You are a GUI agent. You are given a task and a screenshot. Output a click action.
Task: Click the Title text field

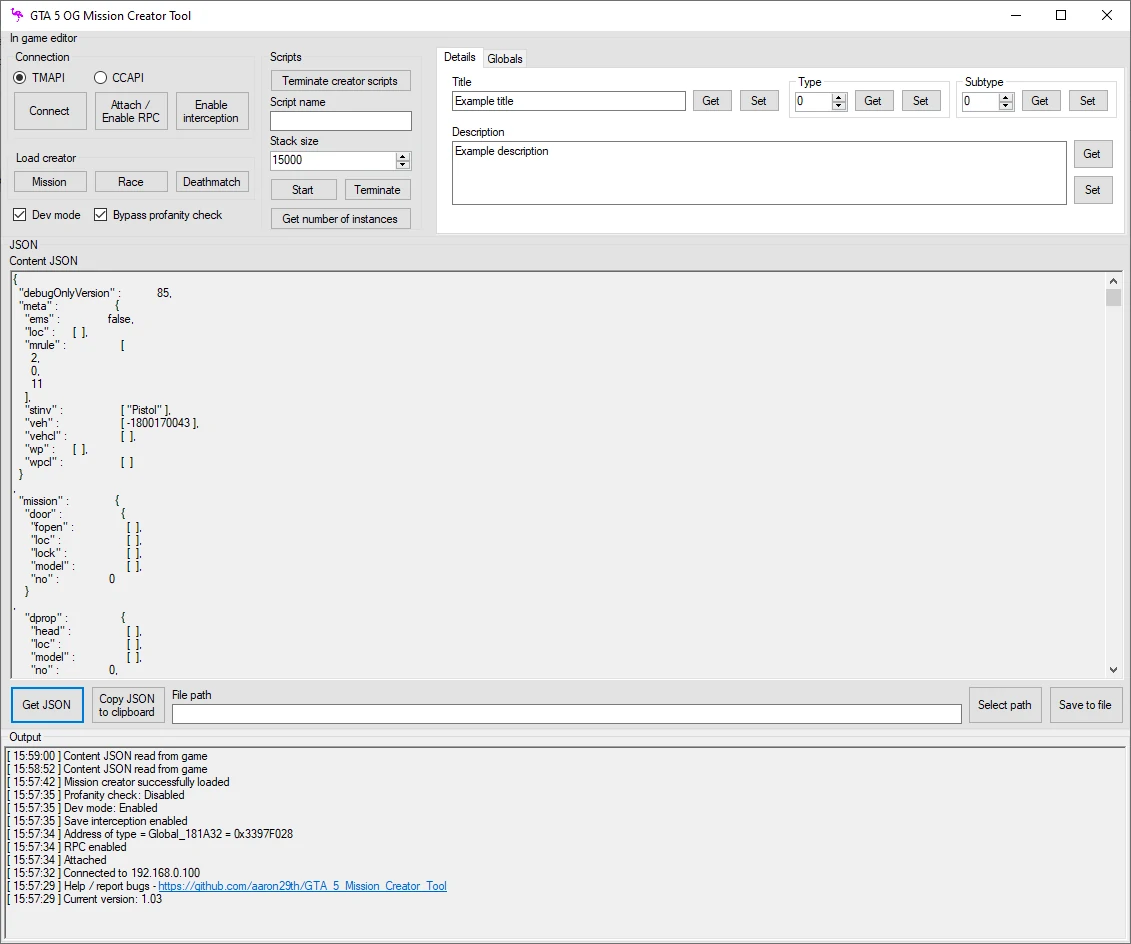[x=569, y=101]
